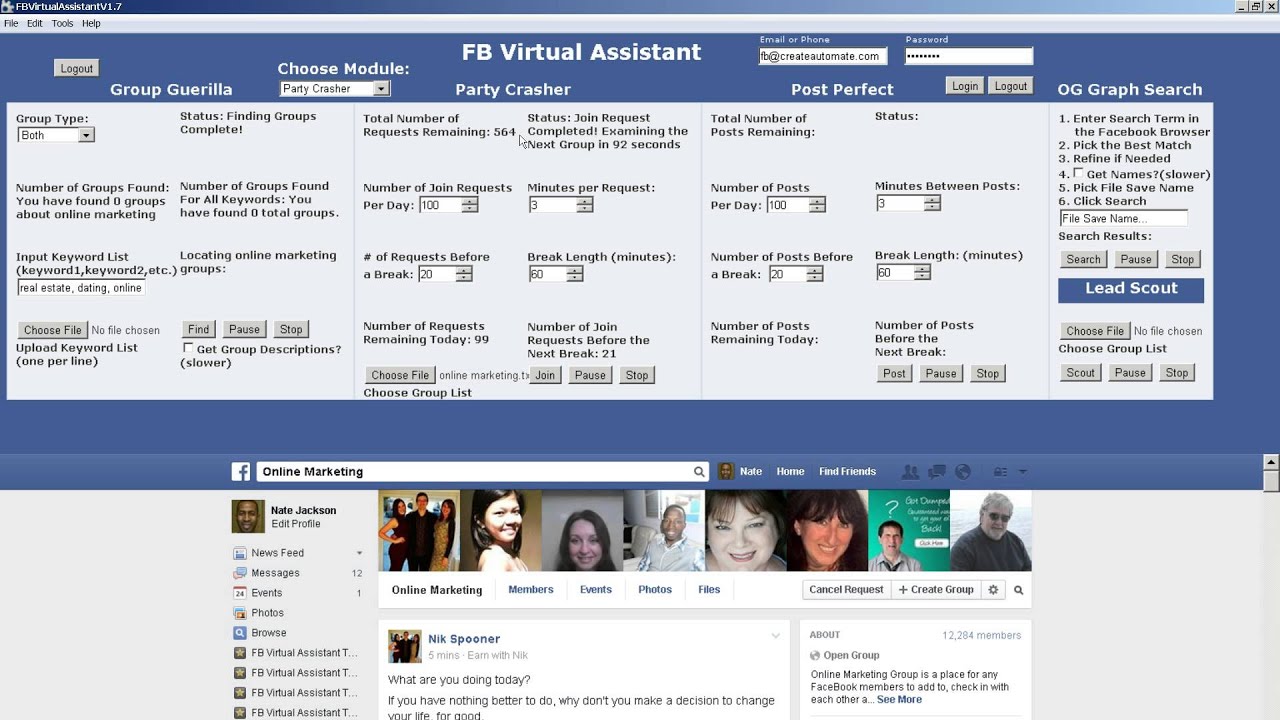Image resolution: width=1280 pixels, height=720 pixels.
Task: Click the search magnifier in Facebook bar
Action: [x=699, y=472]
